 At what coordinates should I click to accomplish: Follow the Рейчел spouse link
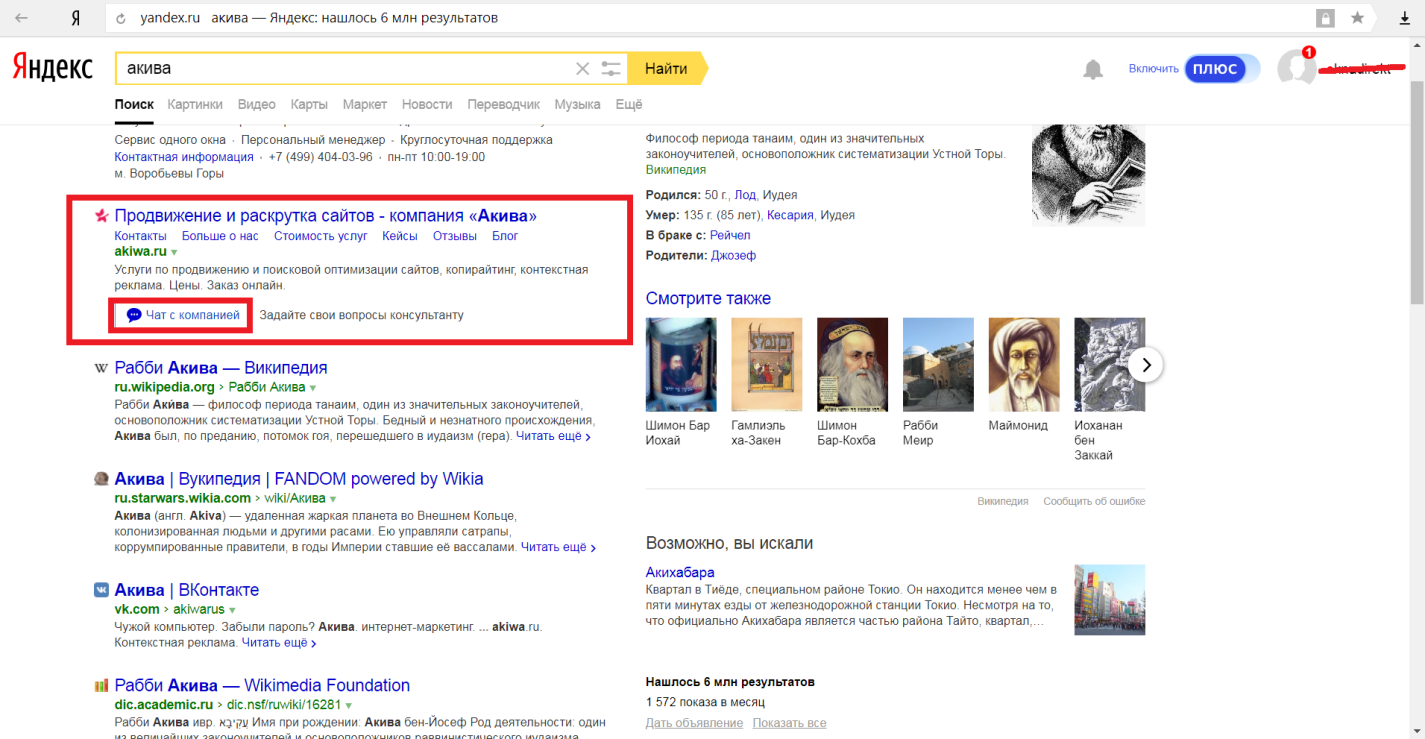click(x=730, y=235)
